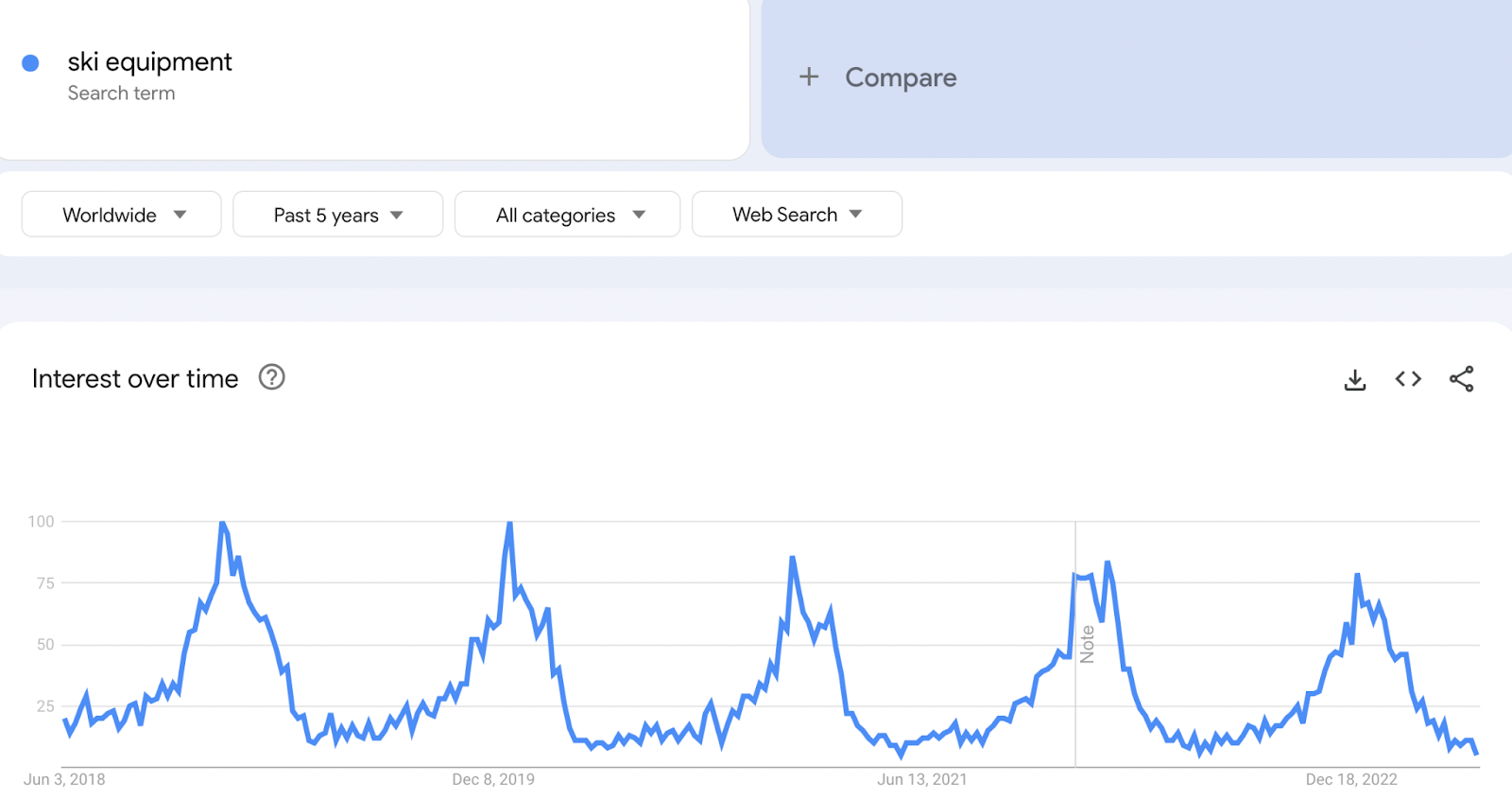The image size is (1512, 799).
Task: Click the plus icon beside Compare
Action: [809, 77]
